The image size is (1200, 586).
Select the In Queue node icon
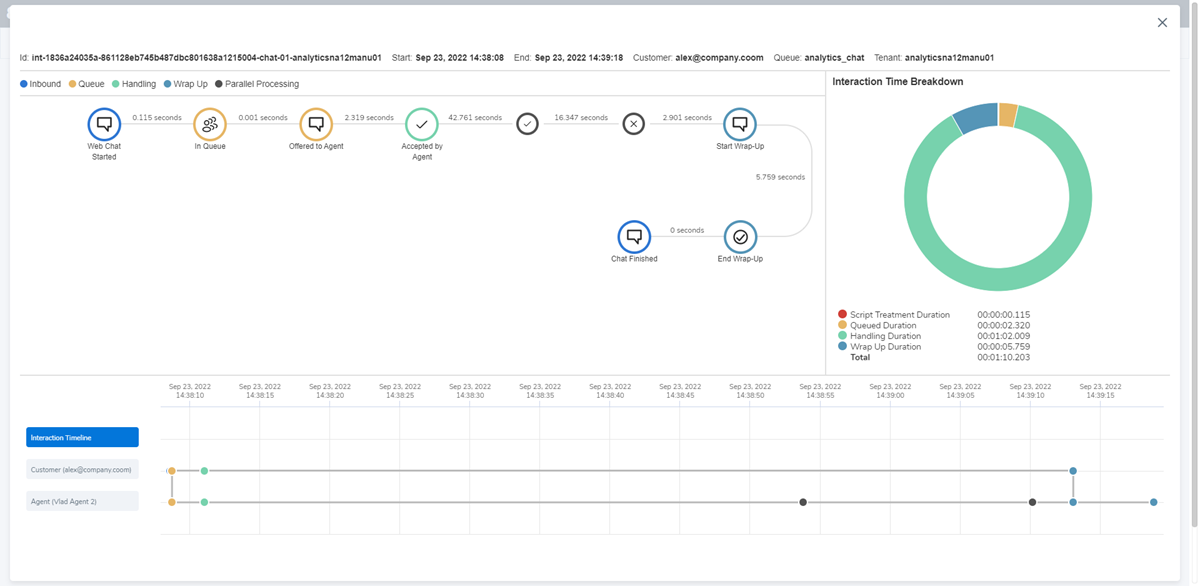click(210, 124)
